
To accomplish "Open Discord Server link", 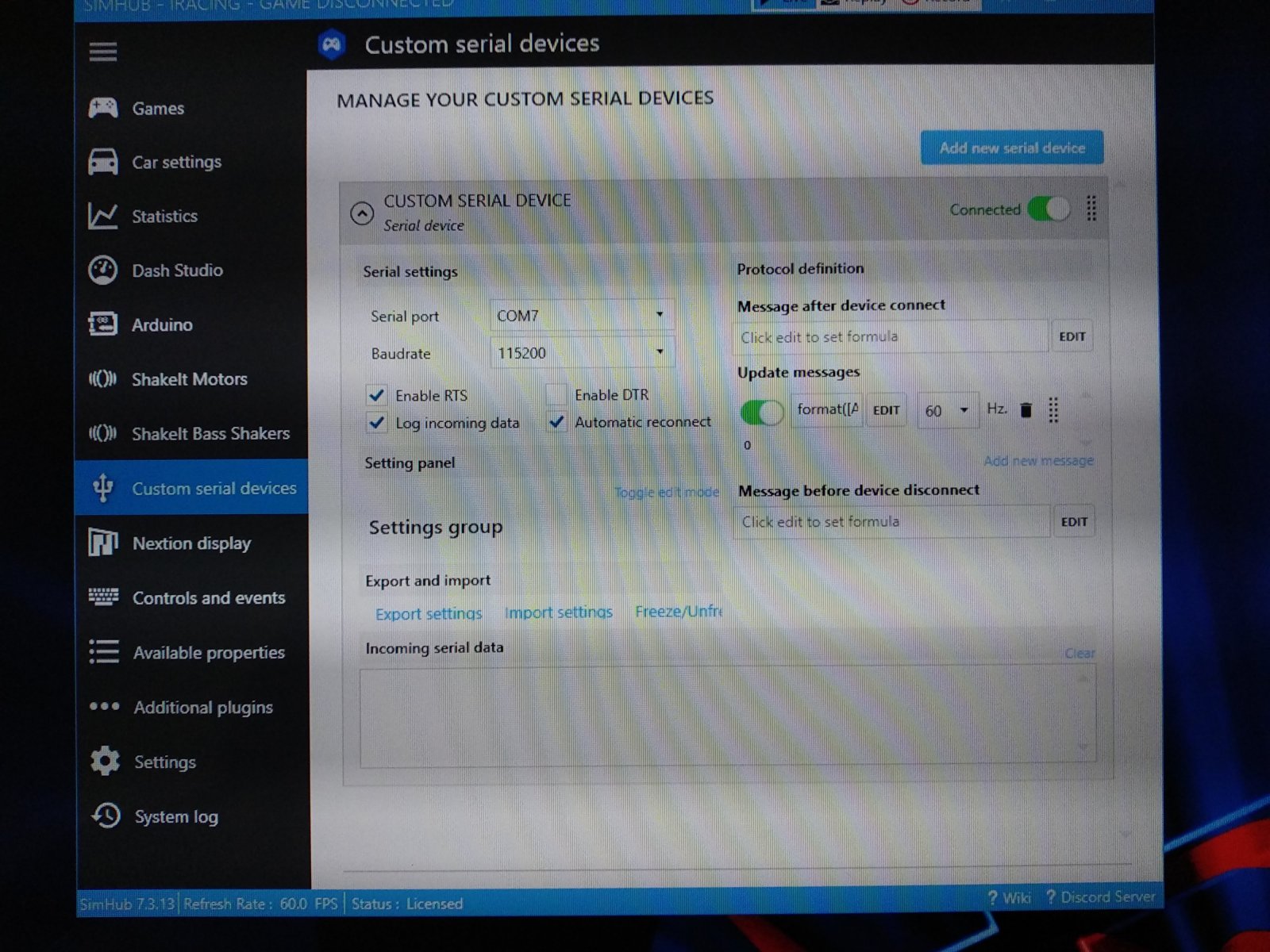I will [1101, 896].
